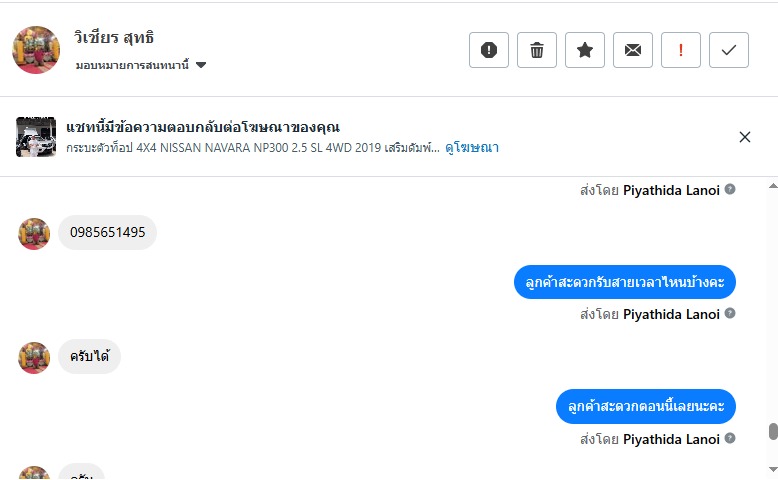This screenshot has height=480, width=778.
Task: Mark conversation as spam with exclamation circle icon
Action: 489,50
